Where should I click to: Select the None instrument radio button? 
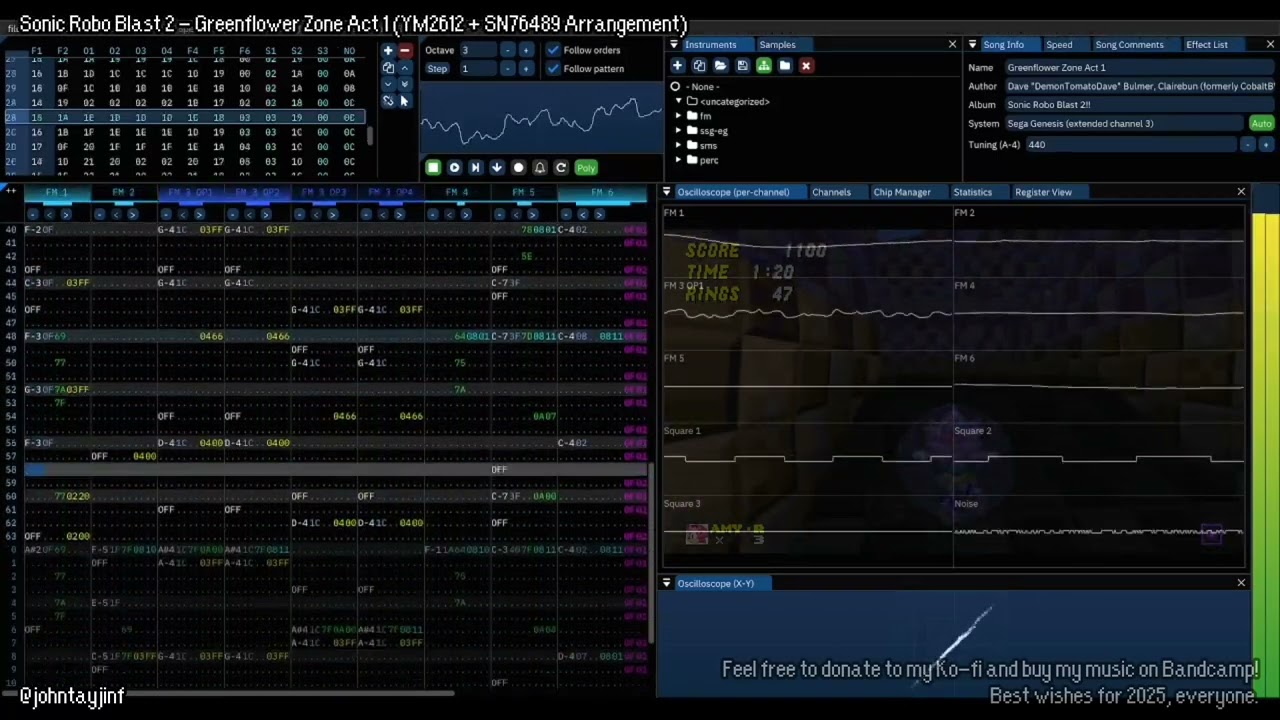[675, 87]
